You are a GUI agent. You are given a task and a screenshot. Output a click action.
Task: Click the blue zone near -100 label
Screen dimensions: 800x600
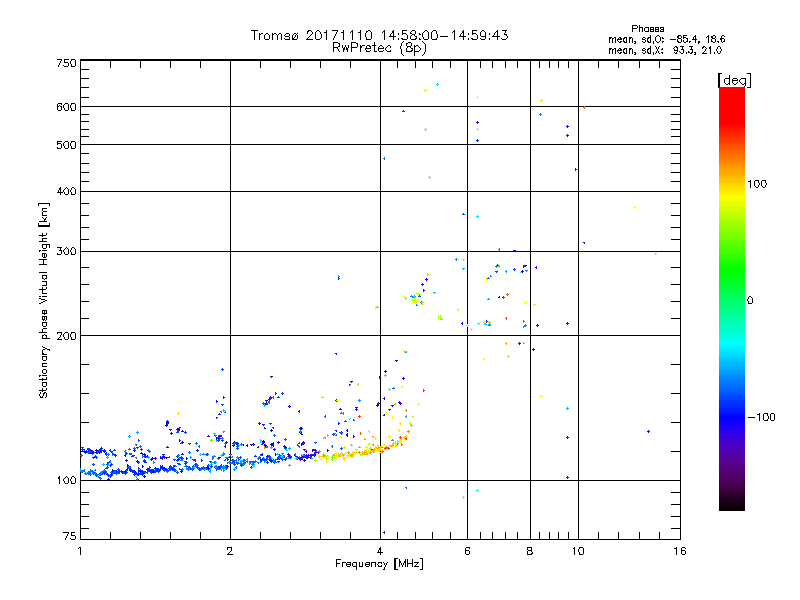point(732,417)
